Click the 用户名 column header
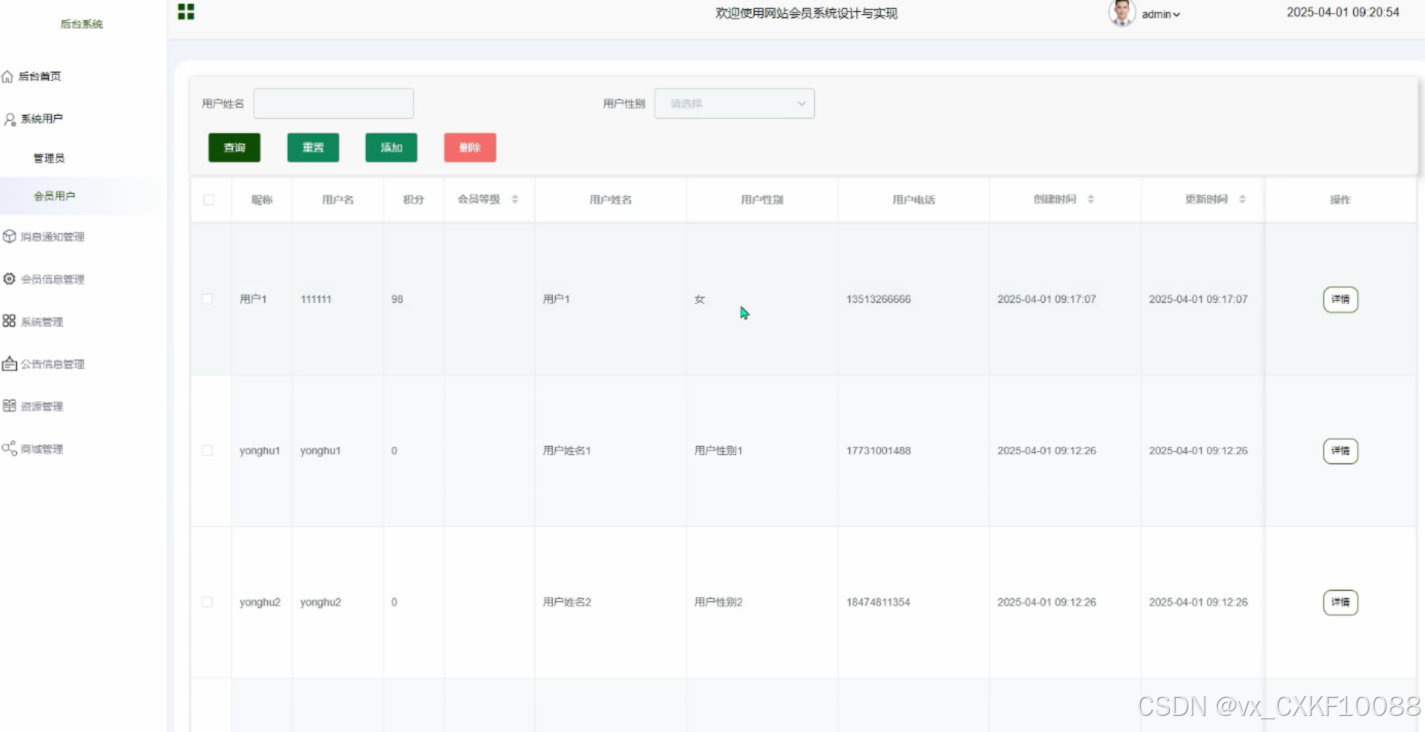 338,200
